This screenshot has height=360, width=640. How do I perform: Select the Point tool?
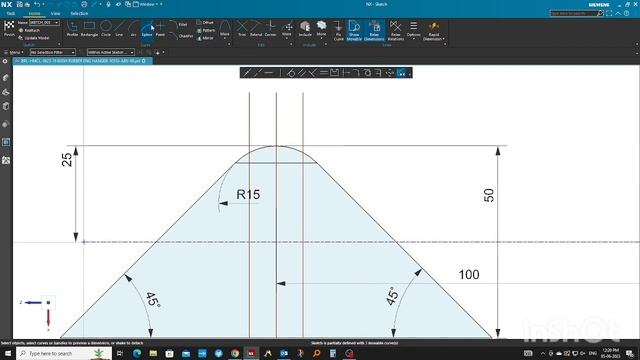tap(160, 29)
